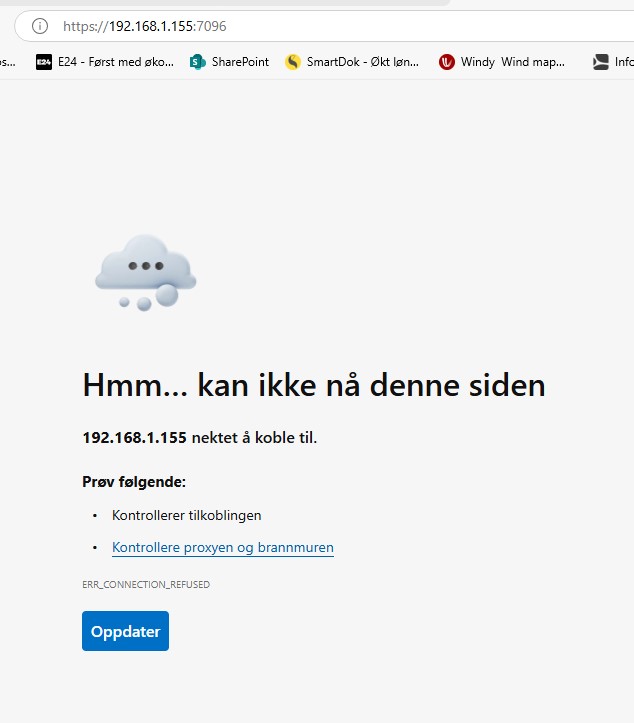Focus the address bar URL field
The height and width of the screenshot is (723, 634).
point(300,26)
